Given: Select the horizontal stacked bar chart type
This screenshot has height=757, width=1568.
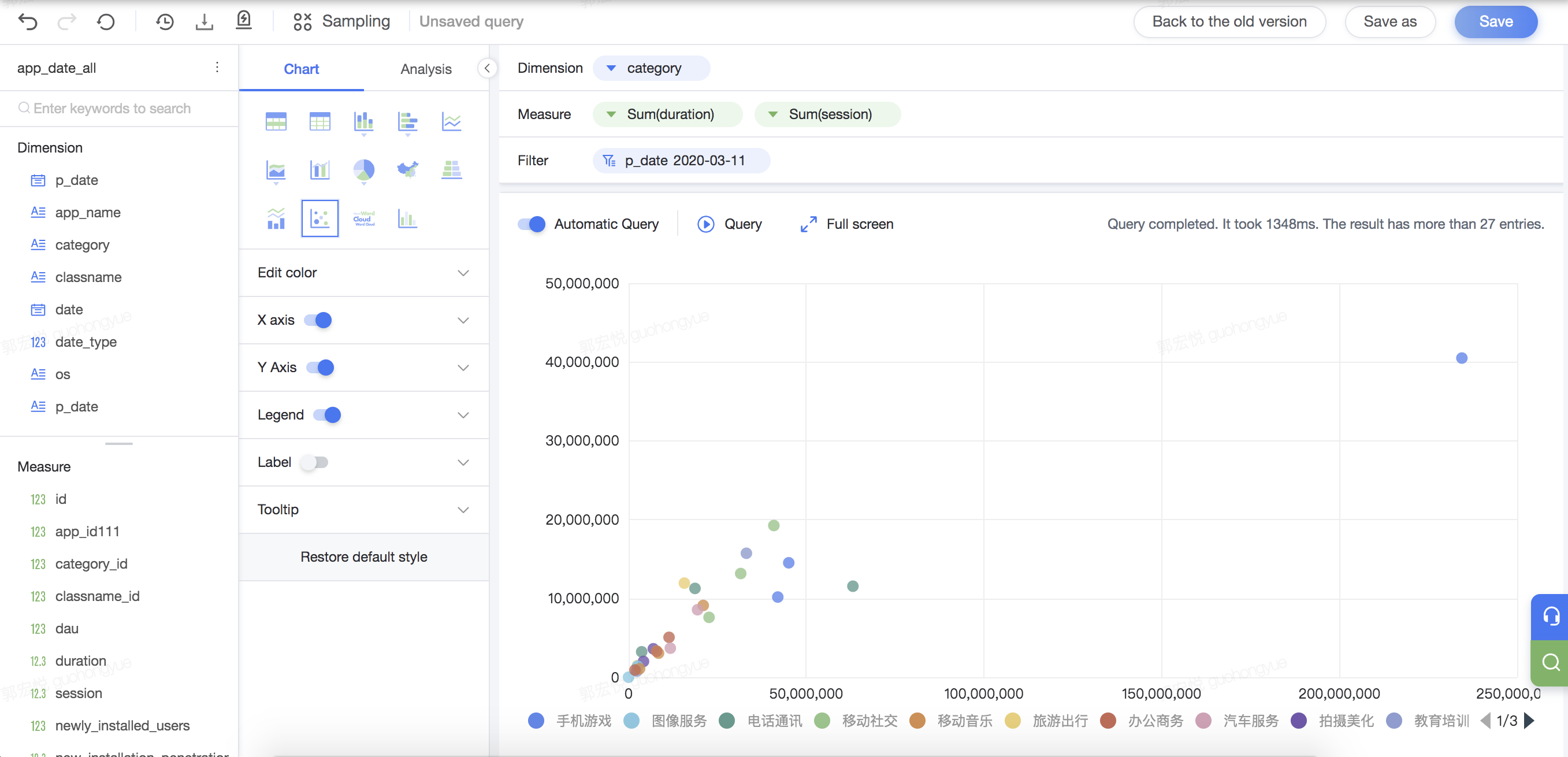Looking at the screenshot, I should tap(408, 122).
